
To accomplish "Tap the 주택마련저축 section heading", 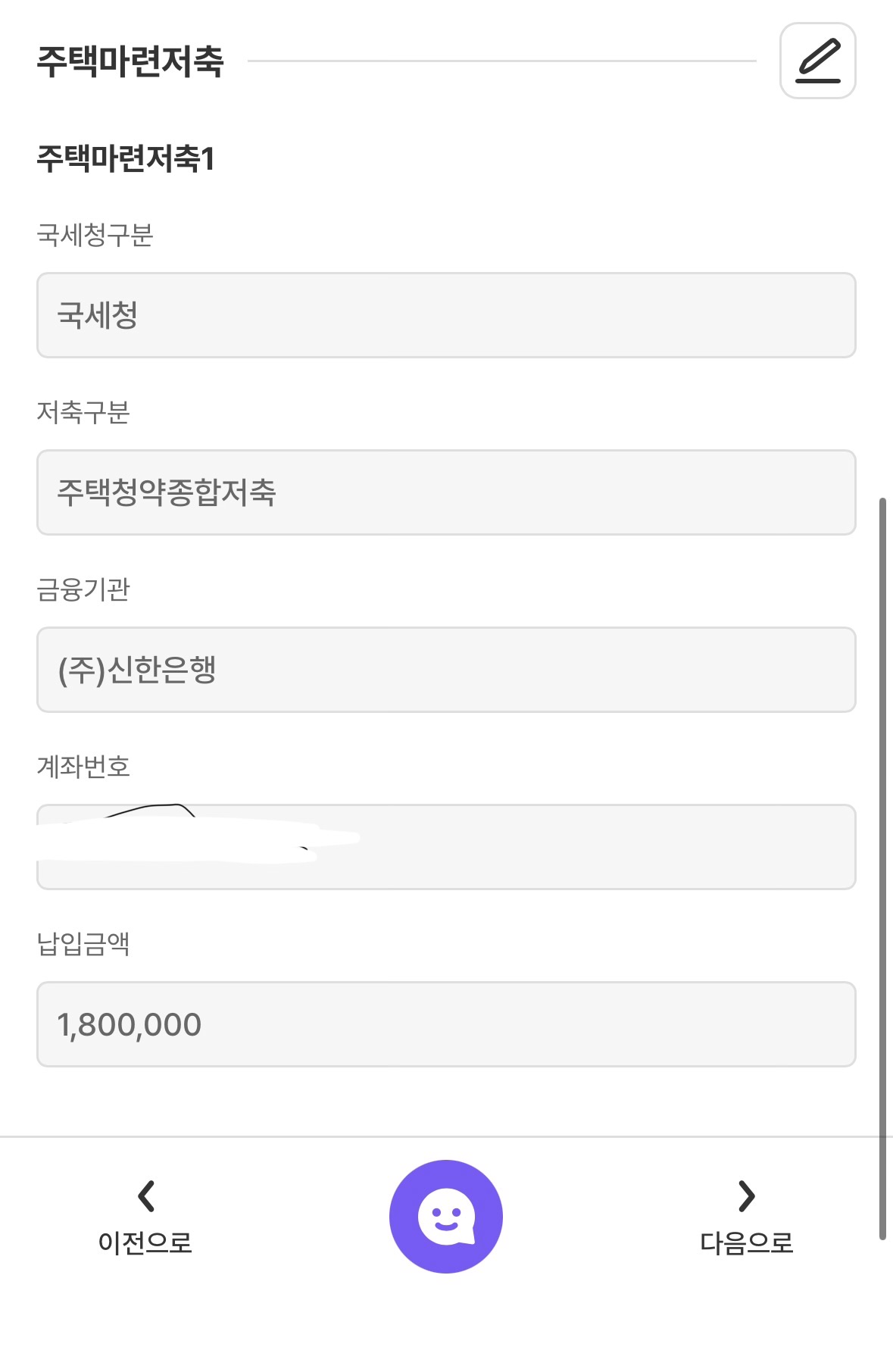I will [130, 61].
